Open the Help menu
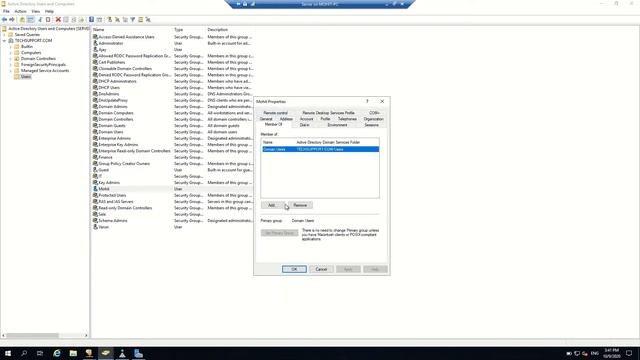Screen dimensions: 640x360 coord(49,11)
